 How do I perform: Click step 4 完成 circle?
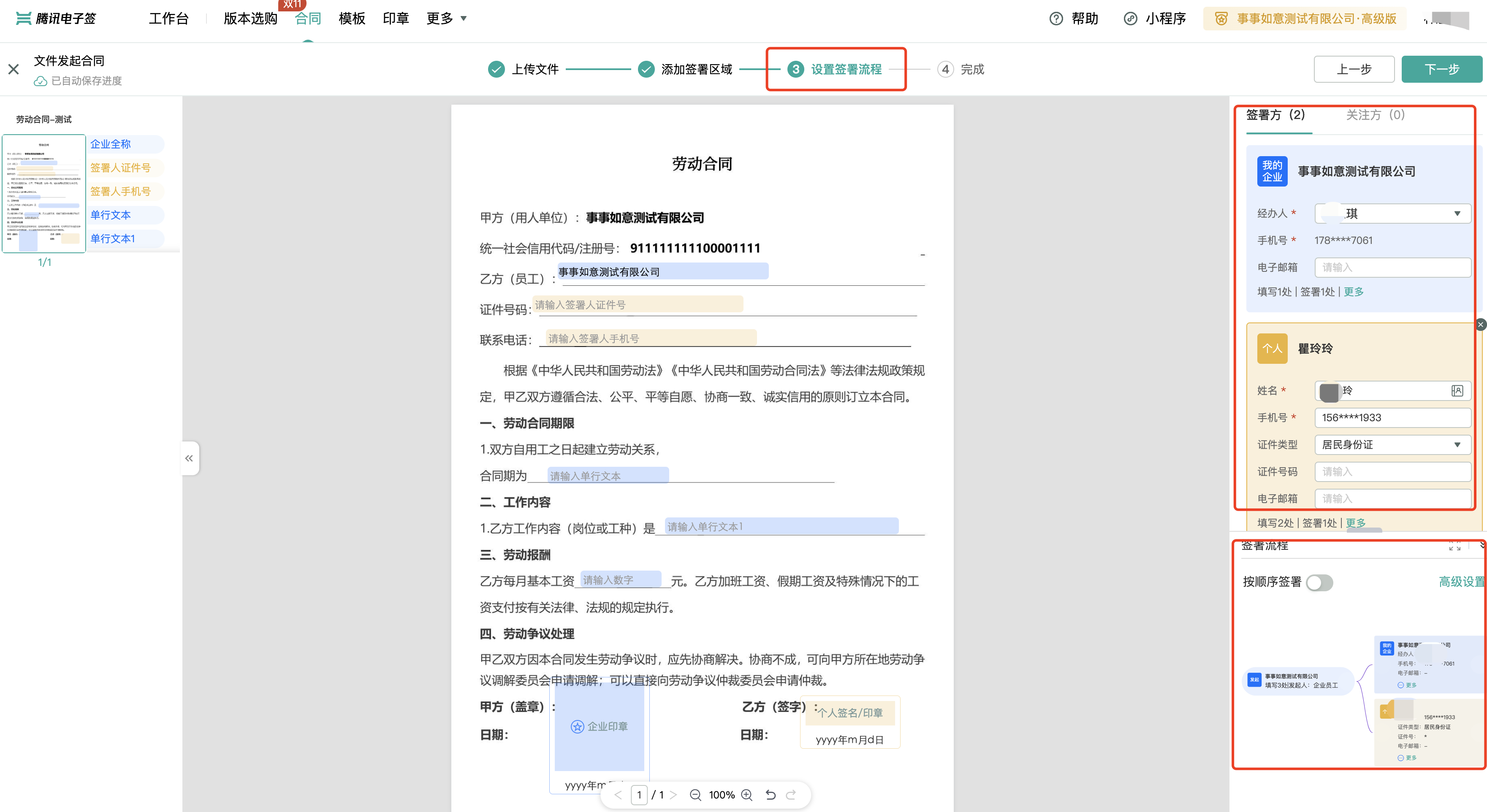[946, 69]
